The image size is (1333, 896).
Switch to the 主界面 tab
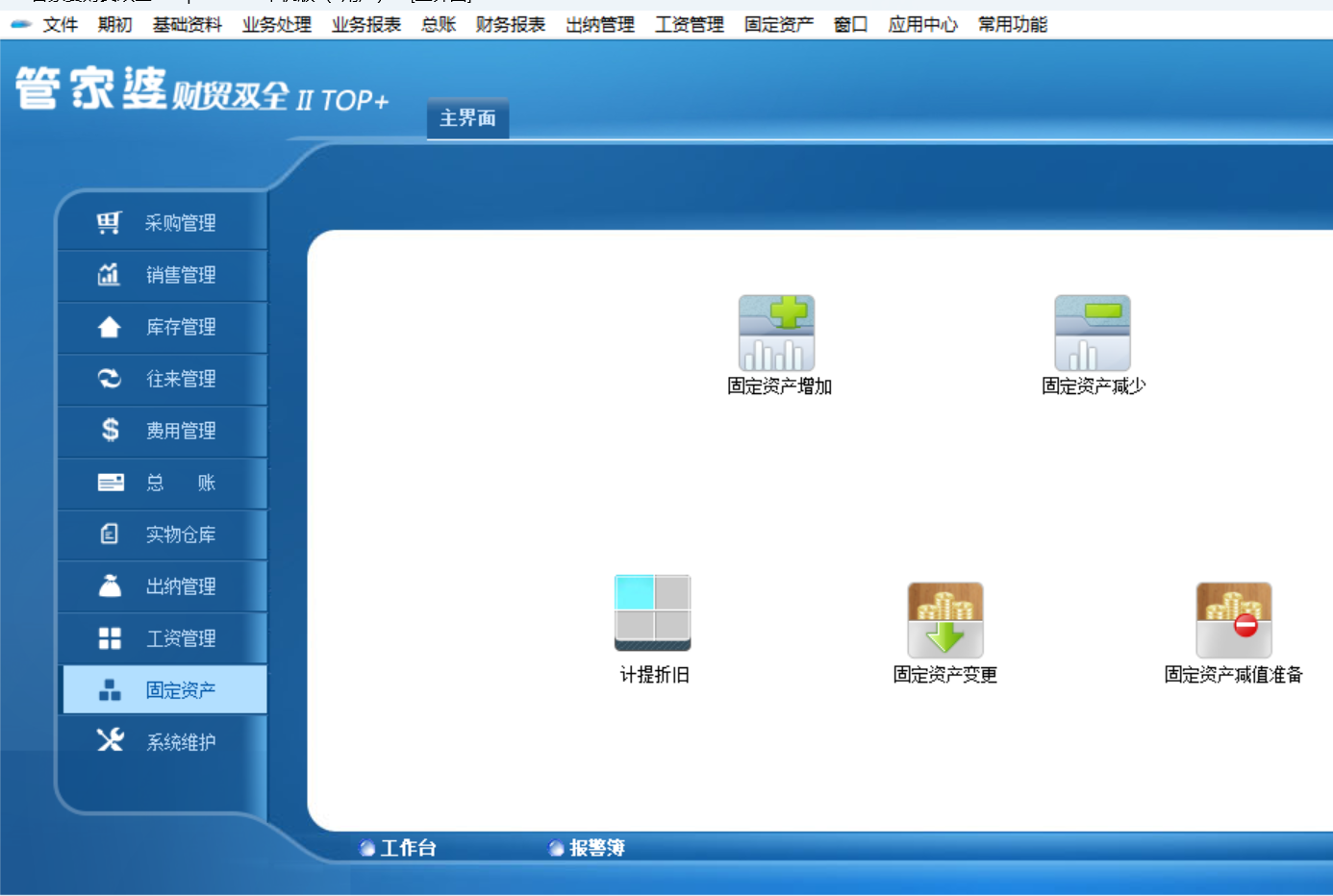click(467, 118)
